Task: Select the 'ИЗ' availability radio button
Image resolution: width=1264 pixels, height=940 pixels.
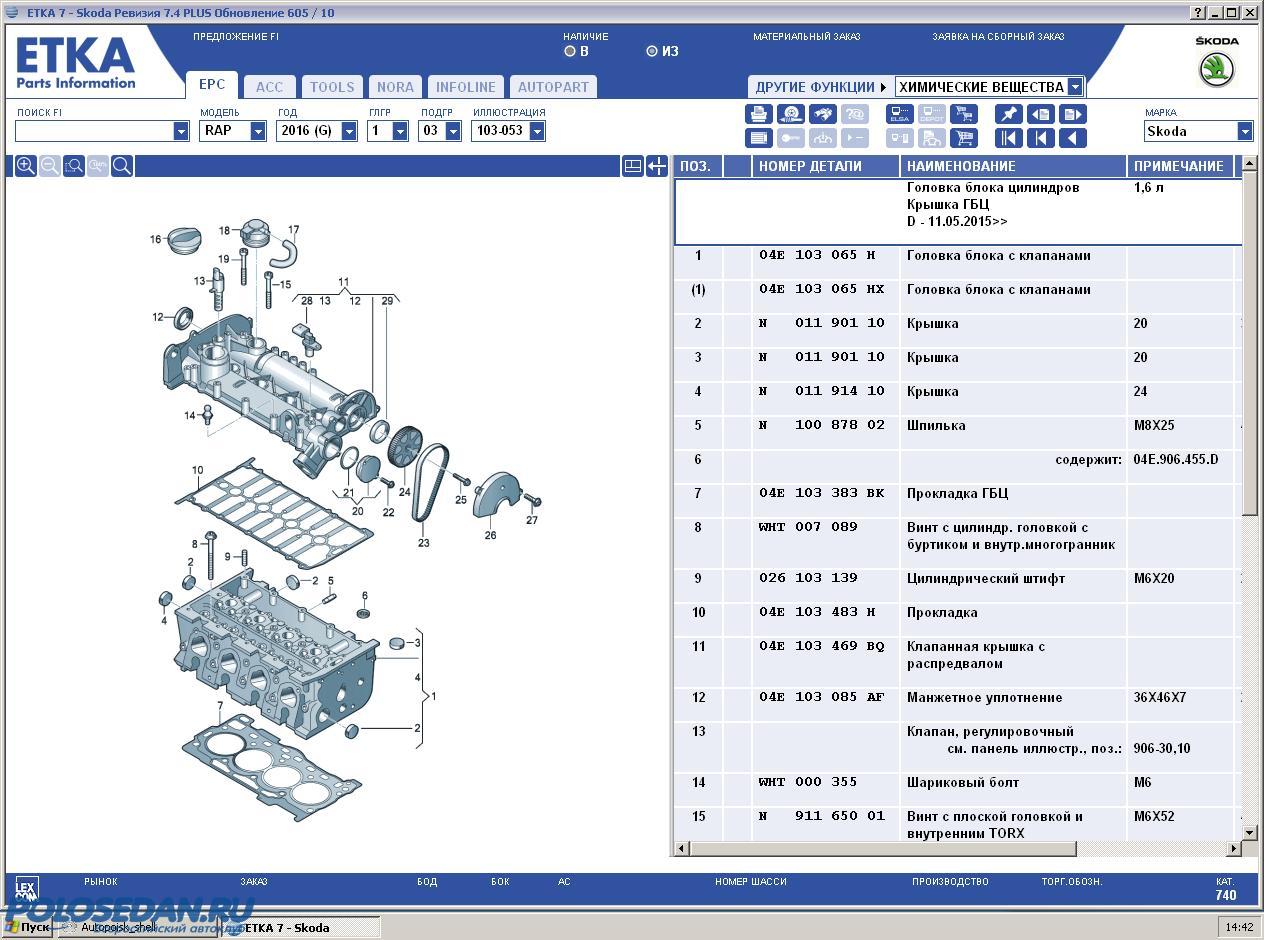Action: point(652,51)
